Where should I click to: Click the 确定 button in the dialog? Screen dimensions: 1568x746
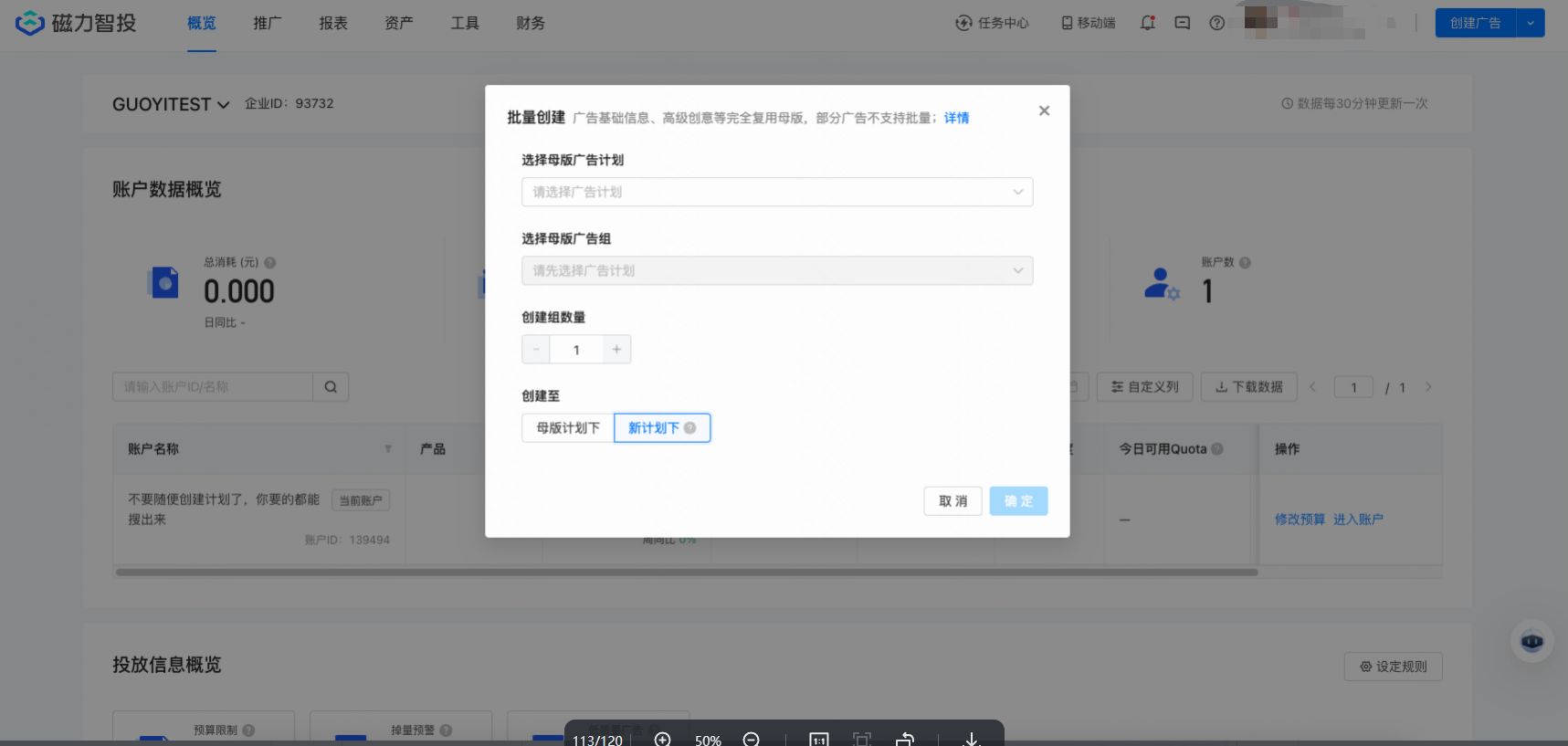click(1018, 501)
